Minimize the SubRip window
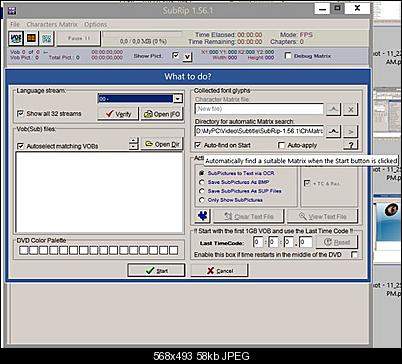The image size is (402, 364). click(x=322, y=8)
